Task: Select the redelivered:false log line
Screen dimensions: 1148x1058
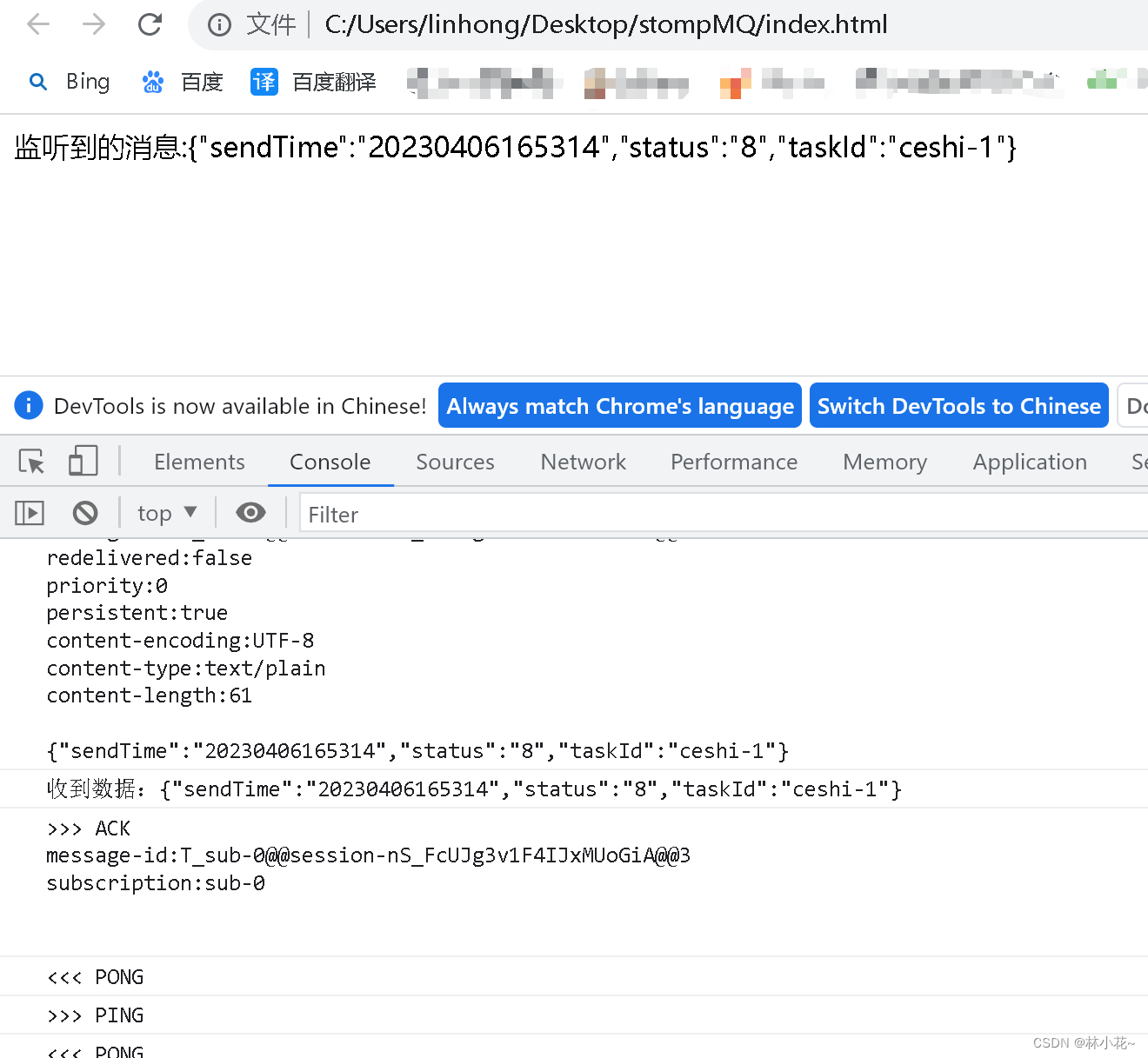Action: pyautogui.click(x=149, y=558)
